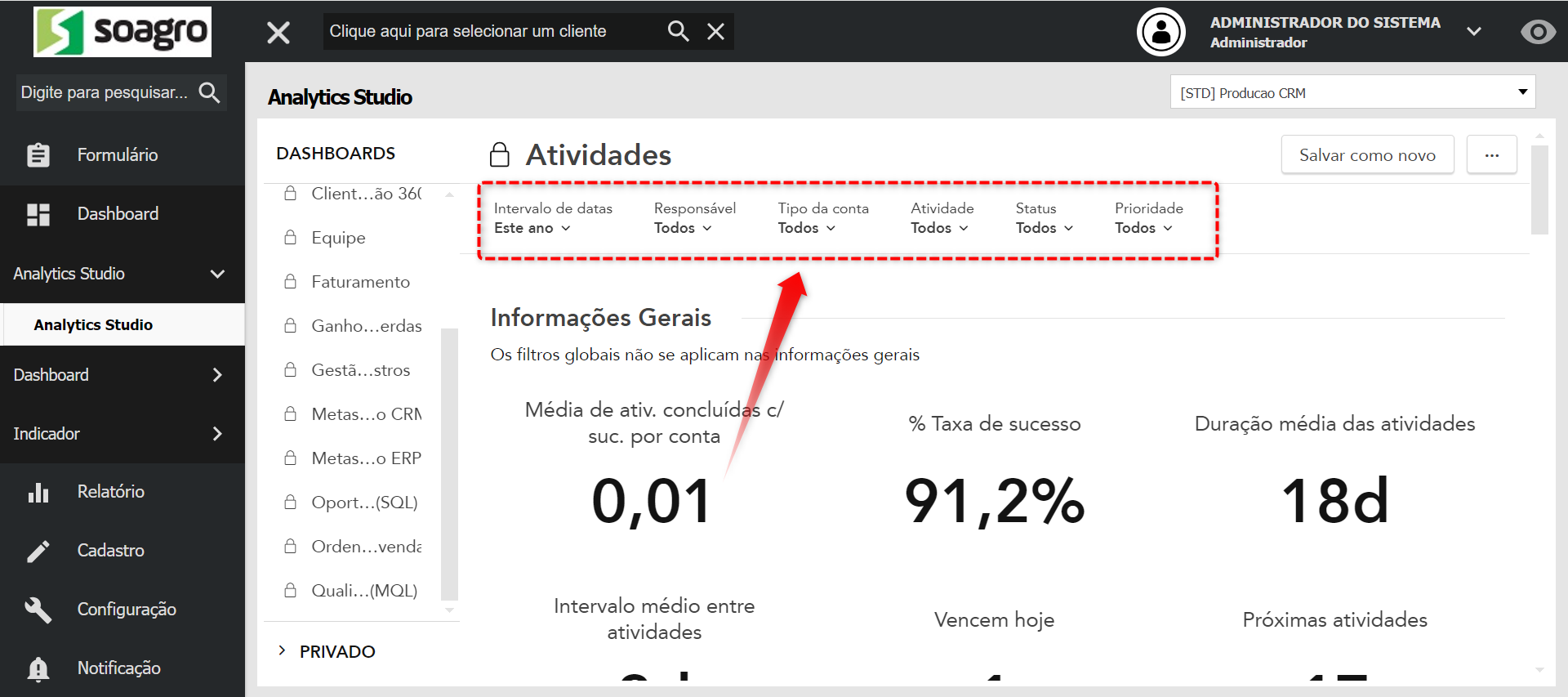1568x697 pixels.
Task: Click the magnifier in client selector
Action: [x=678, y=31]
